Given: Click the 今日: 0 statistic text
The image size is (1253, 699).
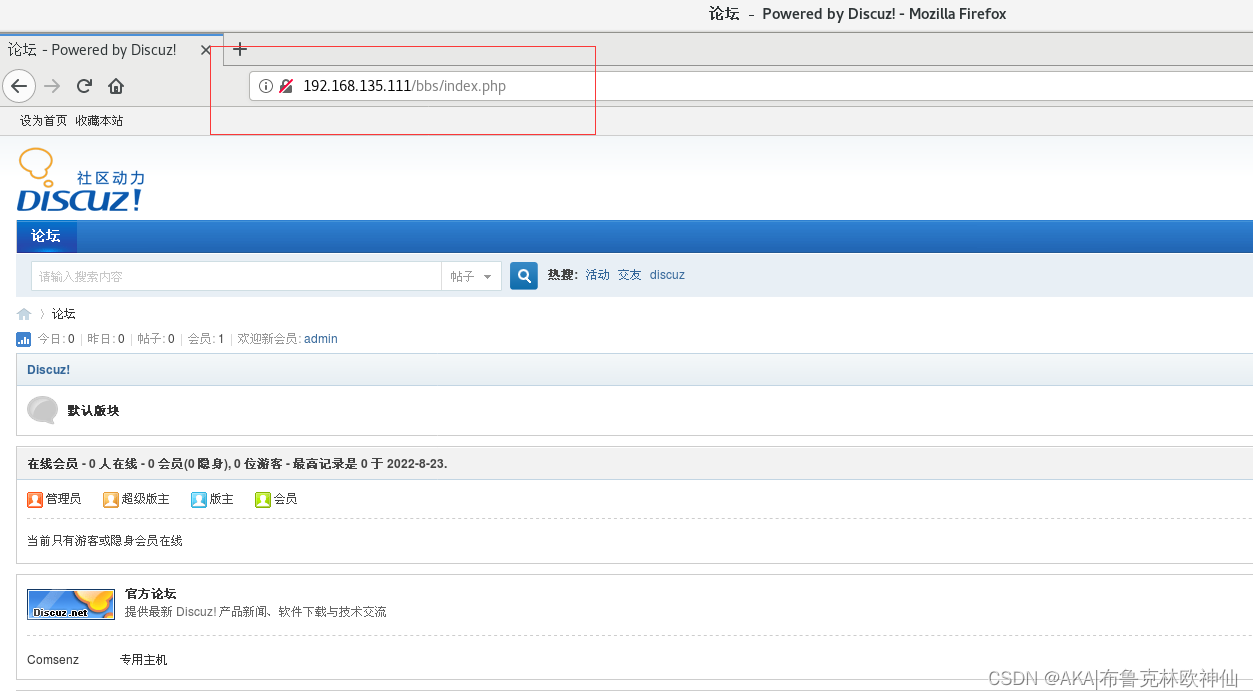Looking at the screenshot, I should pos(56,339).
